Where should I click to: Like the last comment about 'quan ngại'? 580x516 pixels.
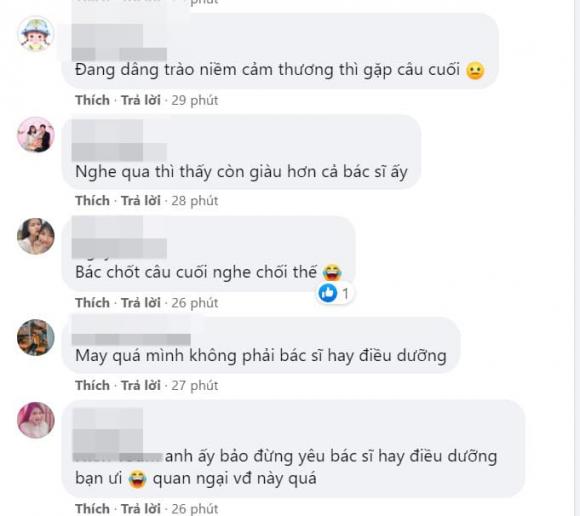point(92,509)
